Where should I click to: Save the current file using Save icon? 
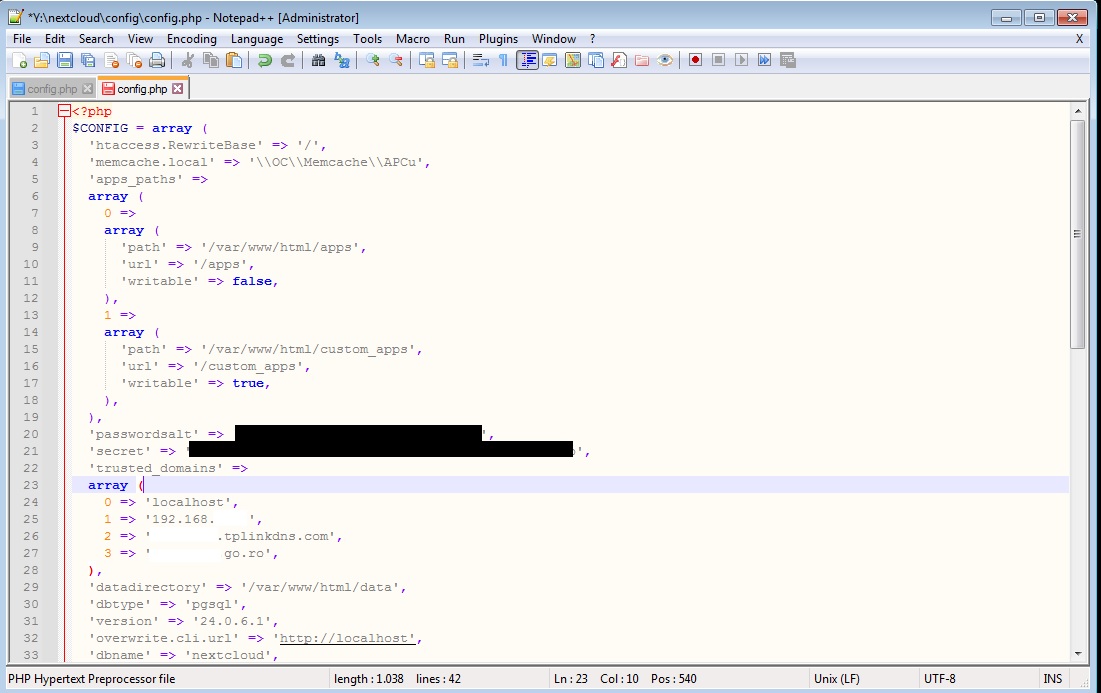pyautogui.click(x=65, y=60)
